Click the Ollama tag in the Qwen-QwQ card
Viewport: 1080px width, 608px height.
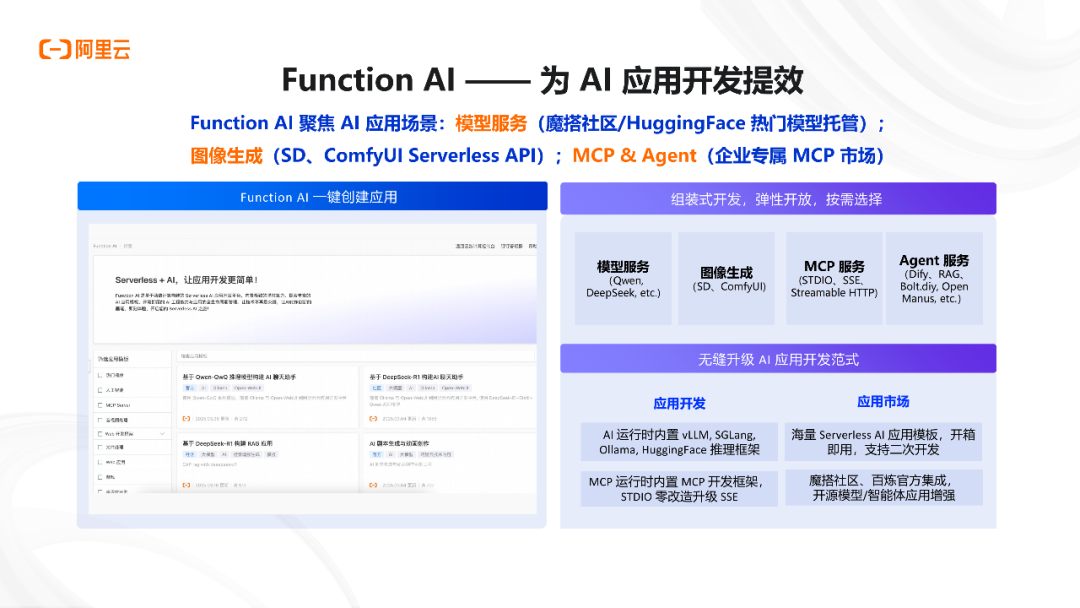click(220, 388)
